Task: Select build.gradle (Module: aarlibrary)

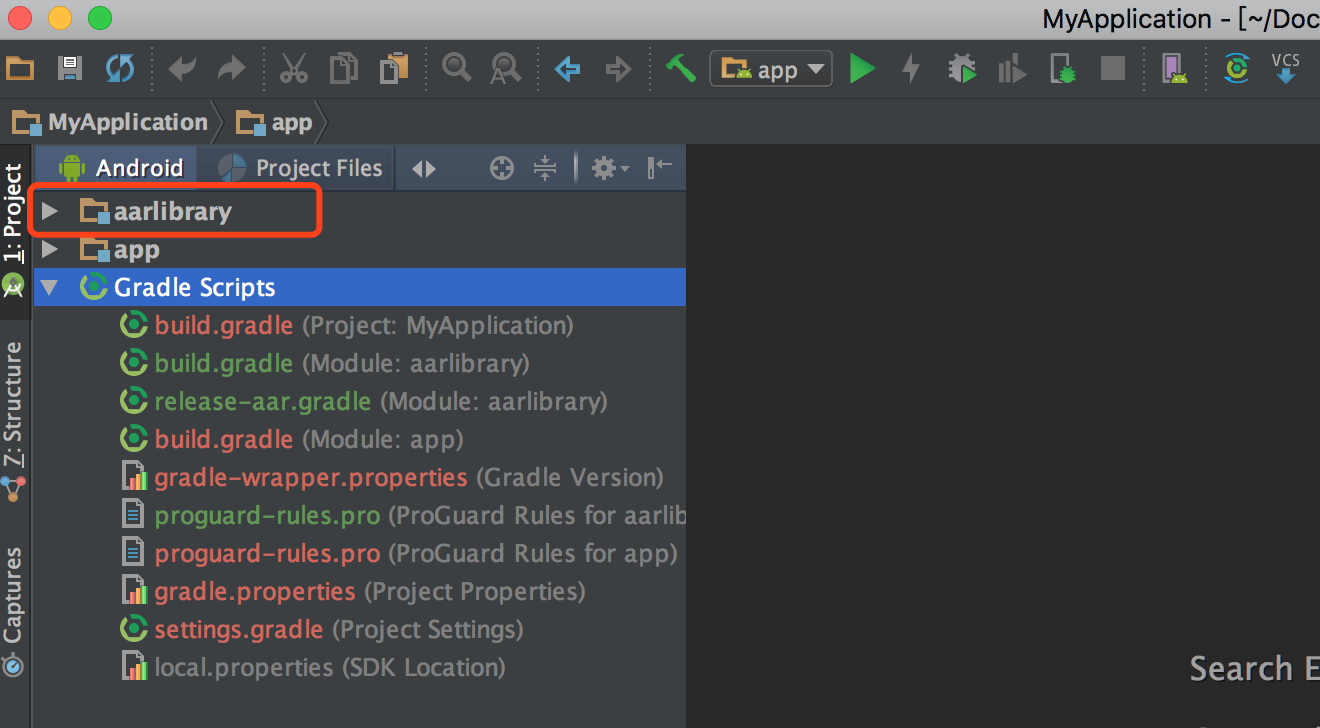Action: [324, 364]
